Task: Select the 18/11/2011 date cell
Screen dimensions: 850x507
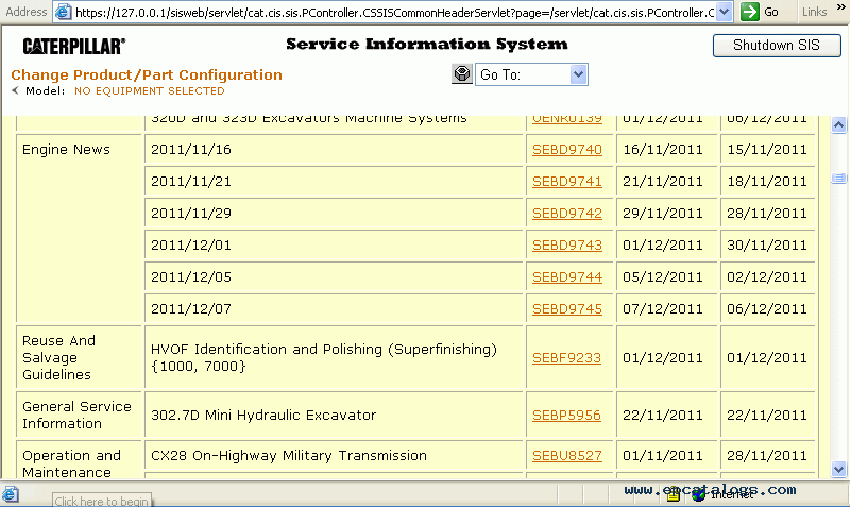Action: tap(768, 182)
